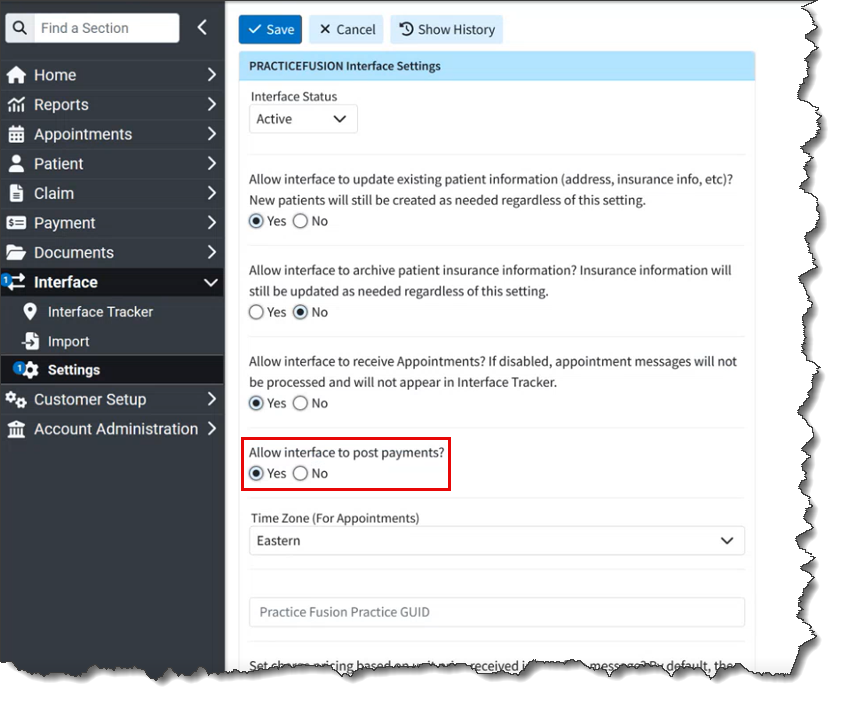Expand the Documents menu chevron
Viewport: 843px width, 703px height.
[x=212, y=252]
